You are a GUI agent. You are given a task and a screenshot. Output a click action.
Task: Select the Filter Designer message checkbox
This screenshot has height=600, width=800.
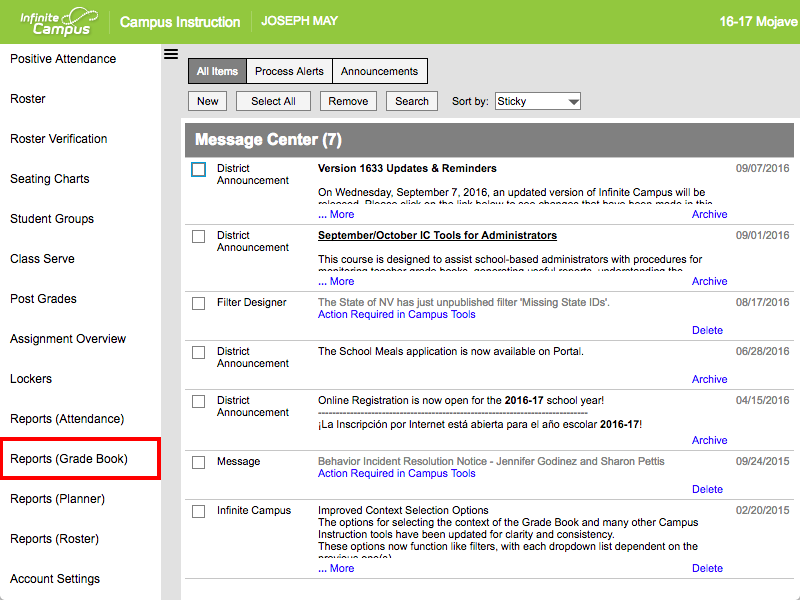(x=198, y=304)
